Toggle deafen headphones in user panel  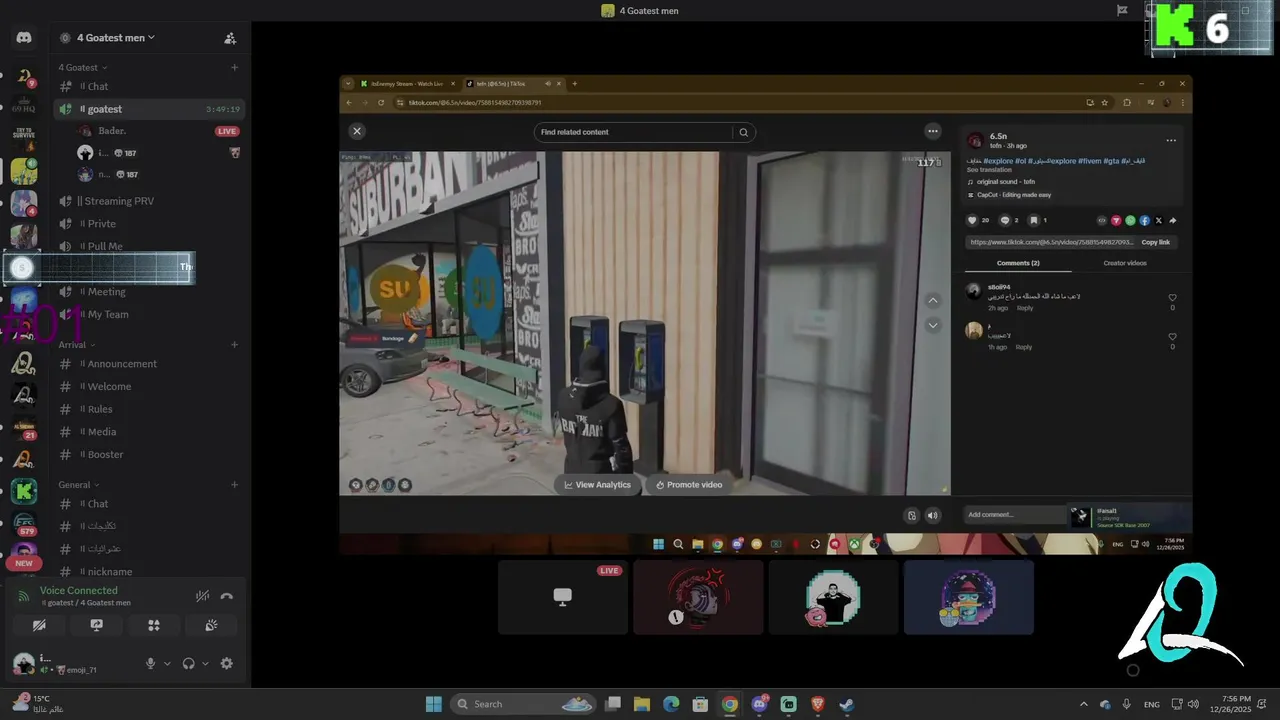pyautogui.click(x=188, y=663)
